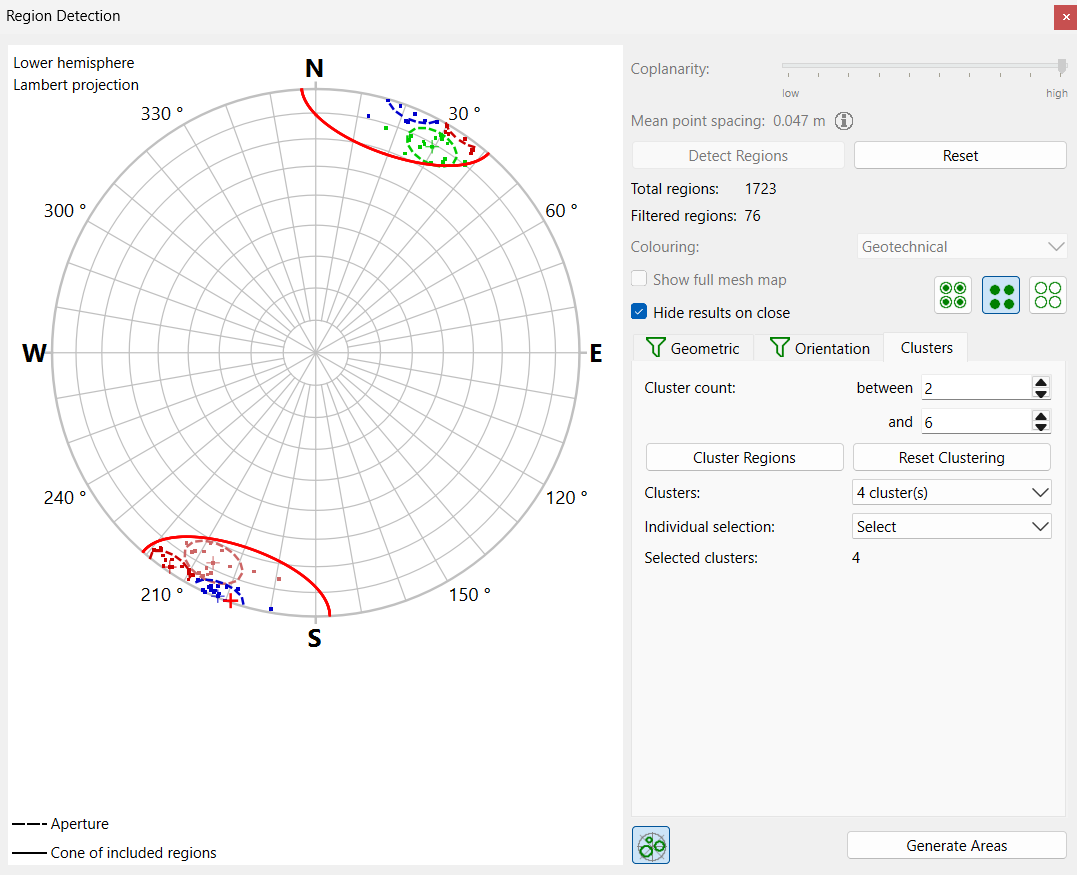Click the Orientation tab's green filter funnel icon

coord(779,348)
